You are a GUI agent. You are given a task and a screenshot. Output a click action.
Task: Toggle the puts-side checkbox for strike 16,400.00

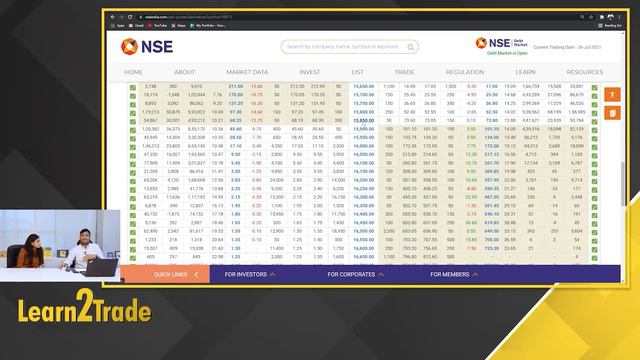point(594,215)
